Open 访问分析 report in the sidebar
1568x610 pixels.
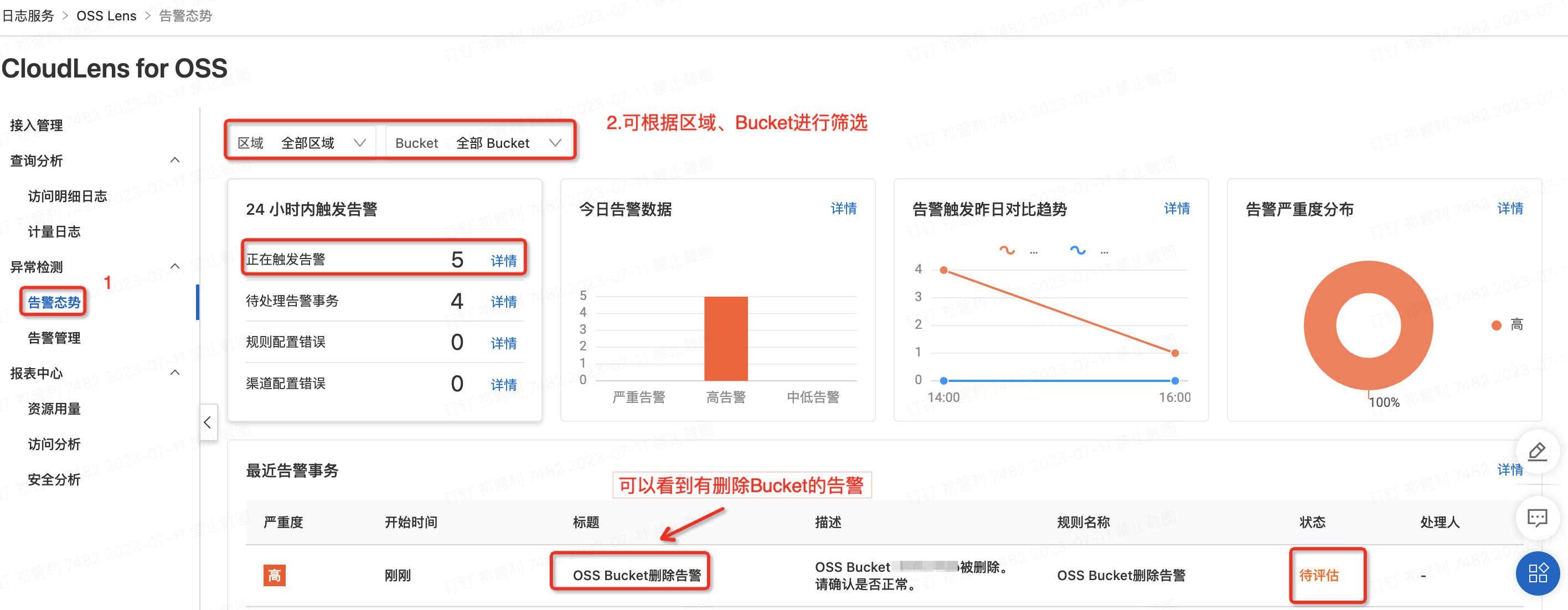coord(54,444)
